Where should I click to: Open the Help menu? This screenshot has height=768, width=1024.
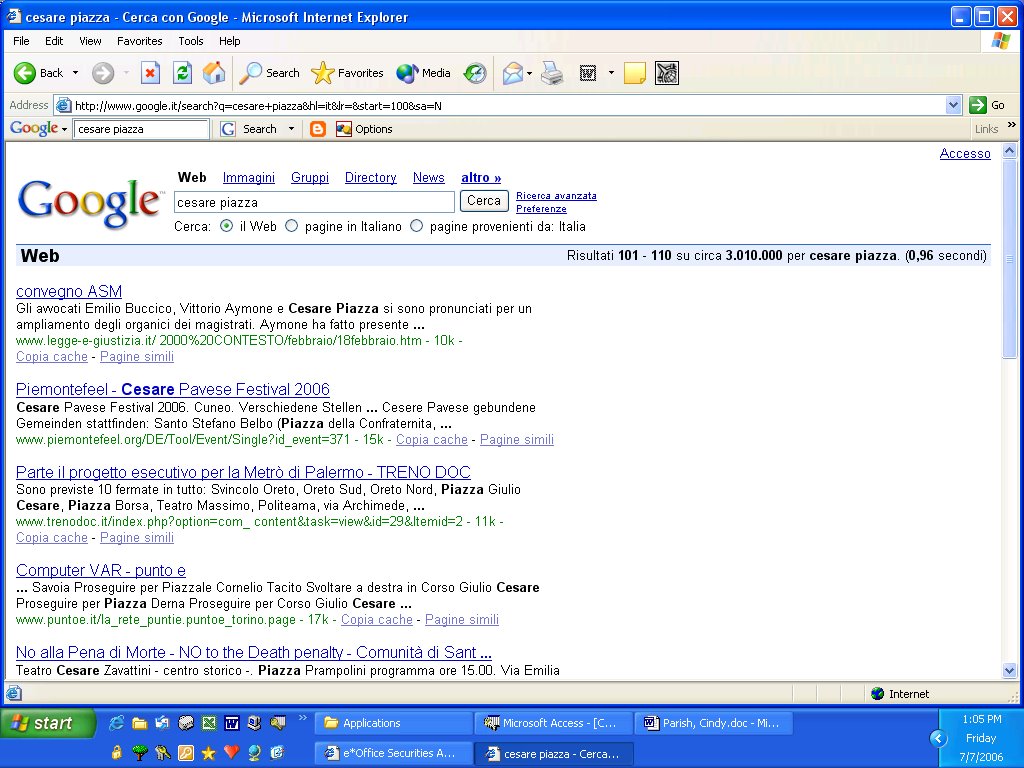(x=229, y=40)
